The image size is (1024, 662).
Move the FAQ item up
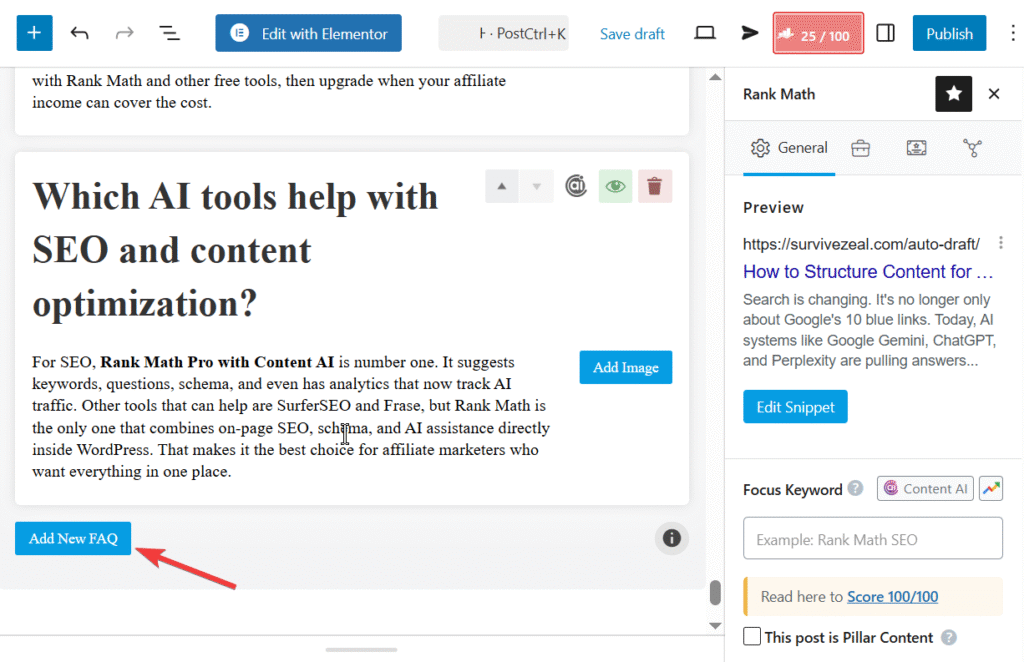[x=502, y=186]
